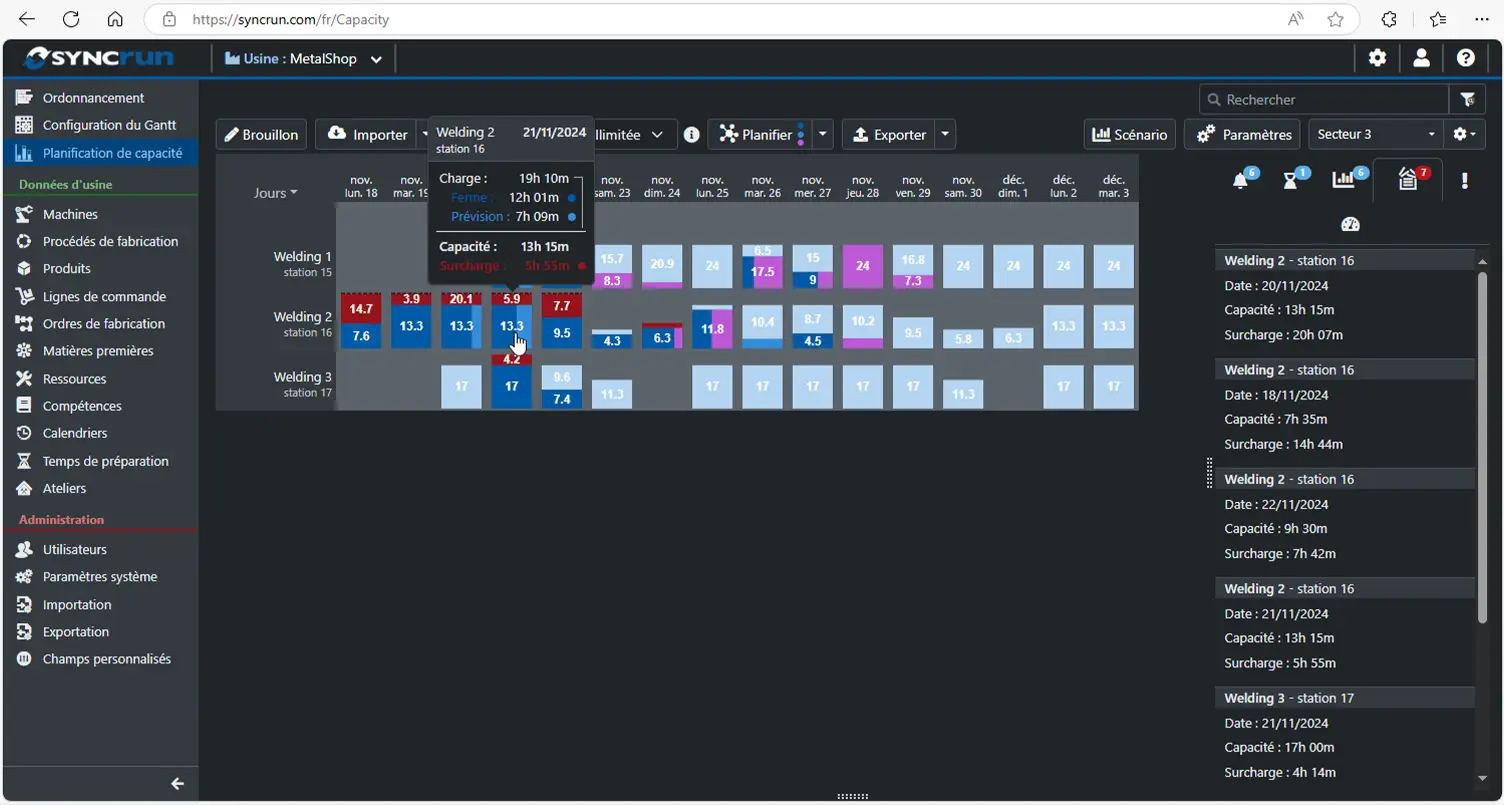Image resolution: width=1504 pixels, height=805 pixels.
Task: Open the Usine : MetalShop selector
Action: click(303, 59)
